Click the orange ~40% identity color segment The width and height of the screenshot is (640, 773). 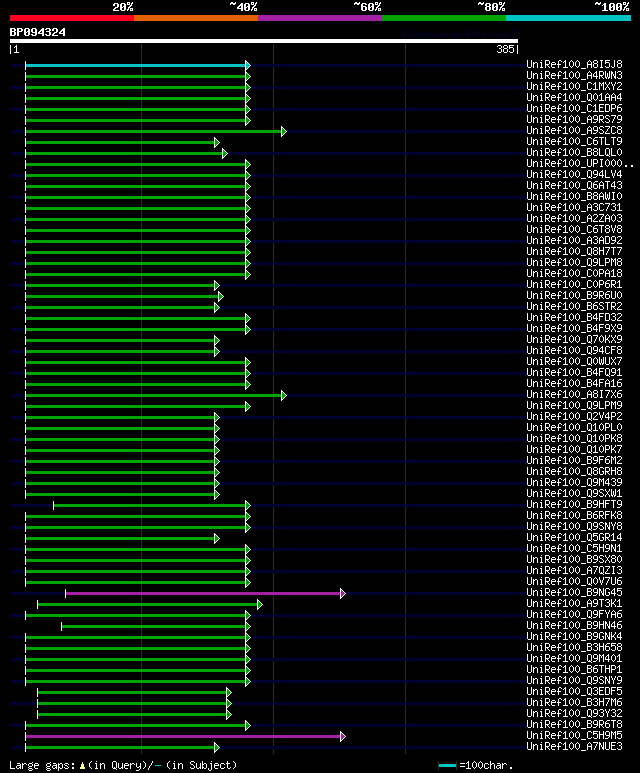click(196, 18)
